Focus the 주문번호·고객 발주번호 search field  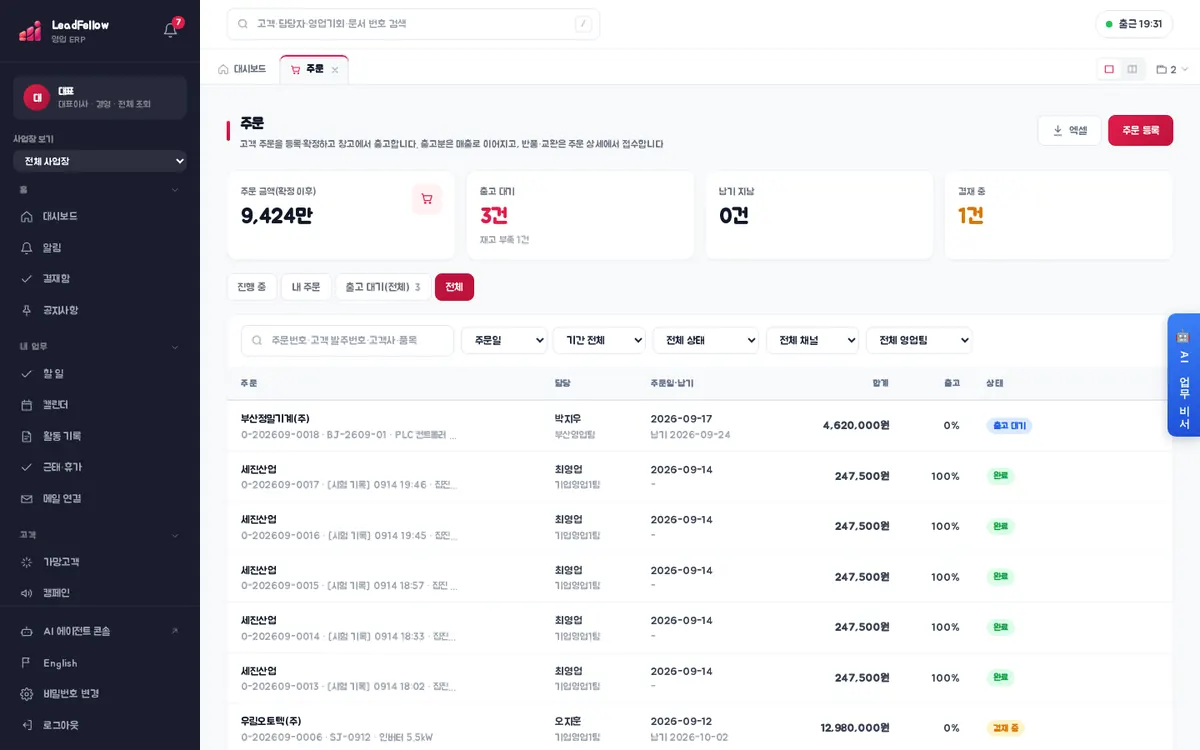click(347, 341)
